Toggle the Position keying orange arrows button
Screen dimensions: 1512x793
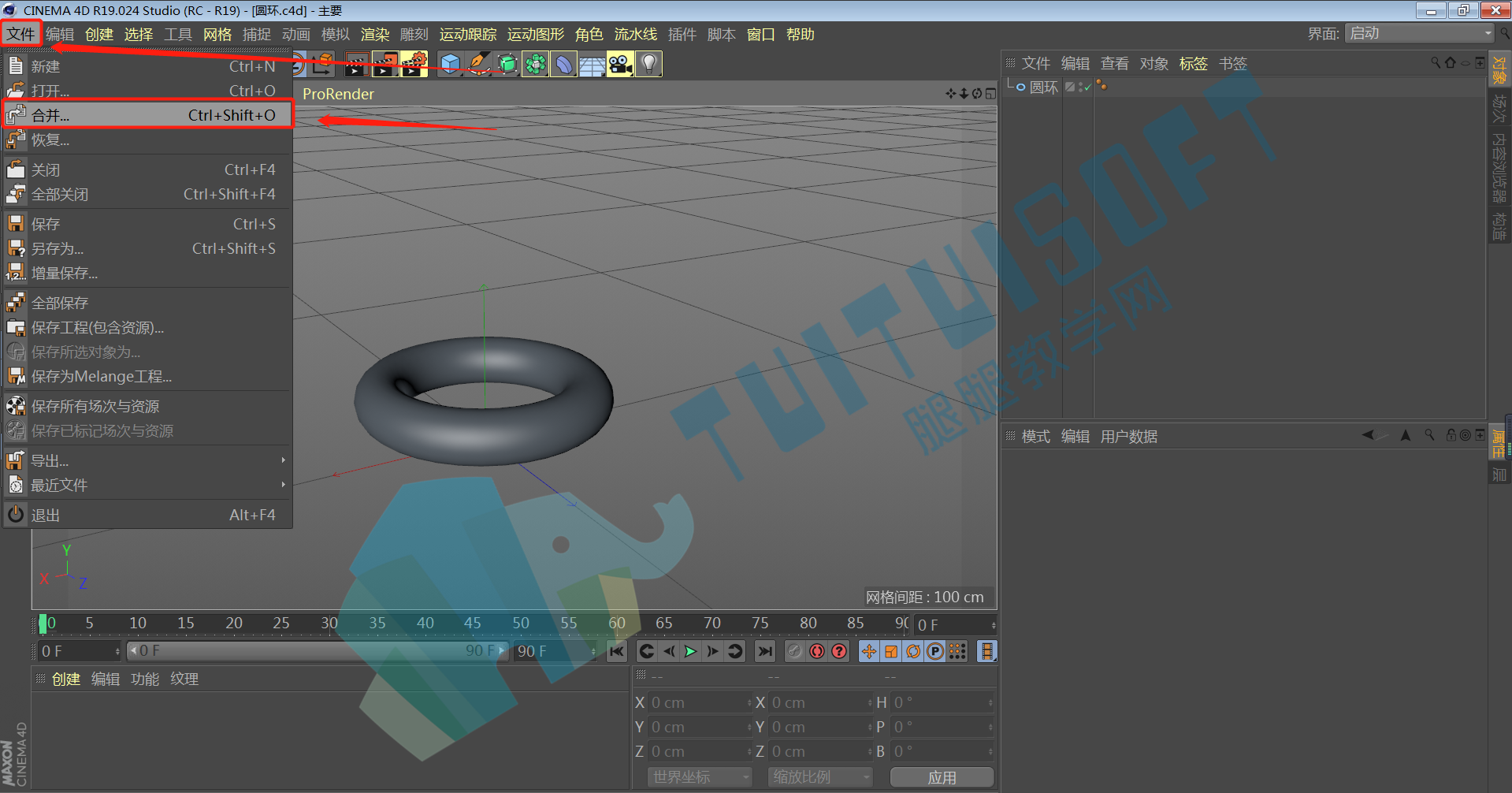[x=869, y=651]
